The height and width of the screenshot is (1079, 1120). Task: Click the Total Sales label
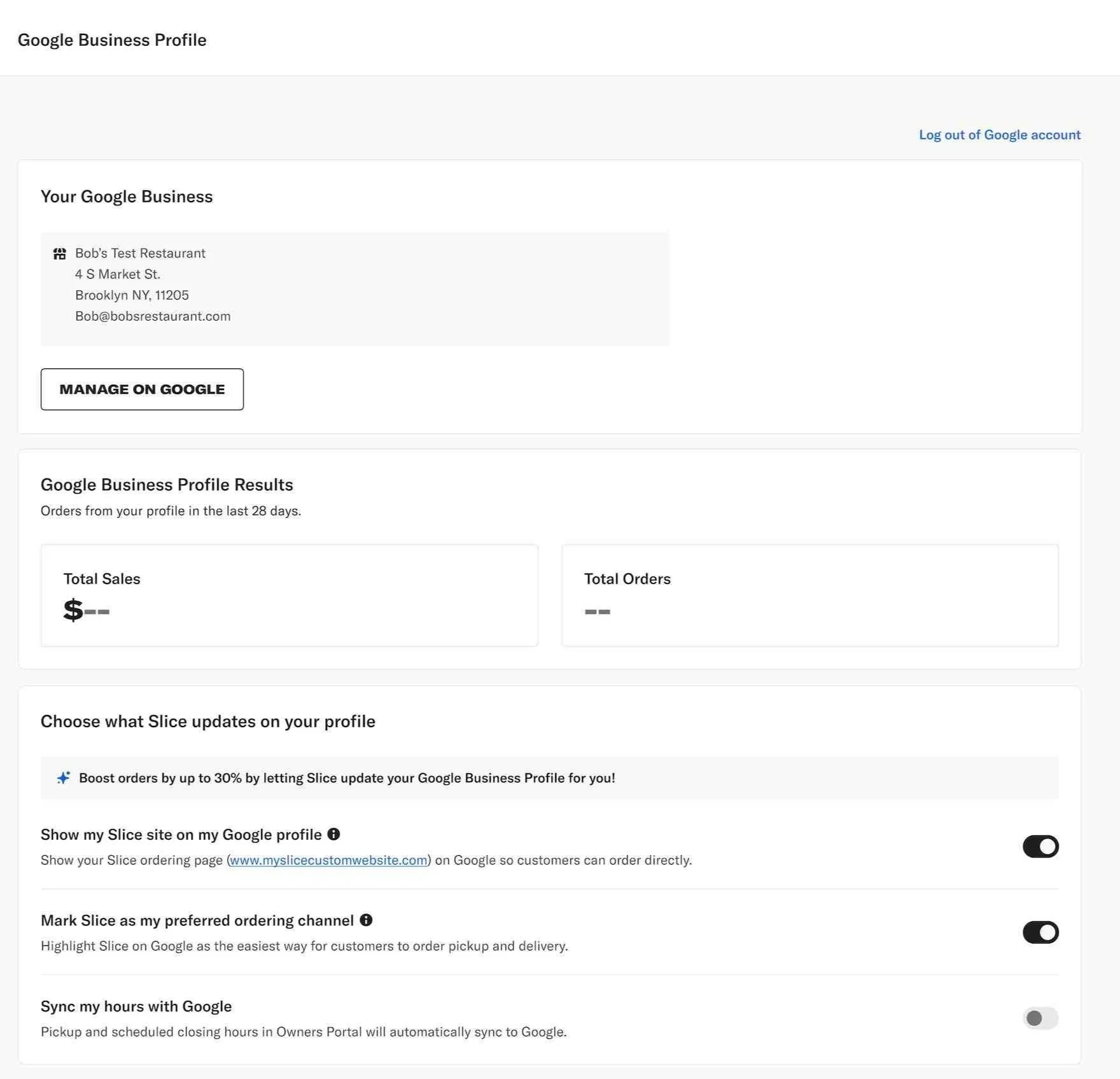(102, 579)
